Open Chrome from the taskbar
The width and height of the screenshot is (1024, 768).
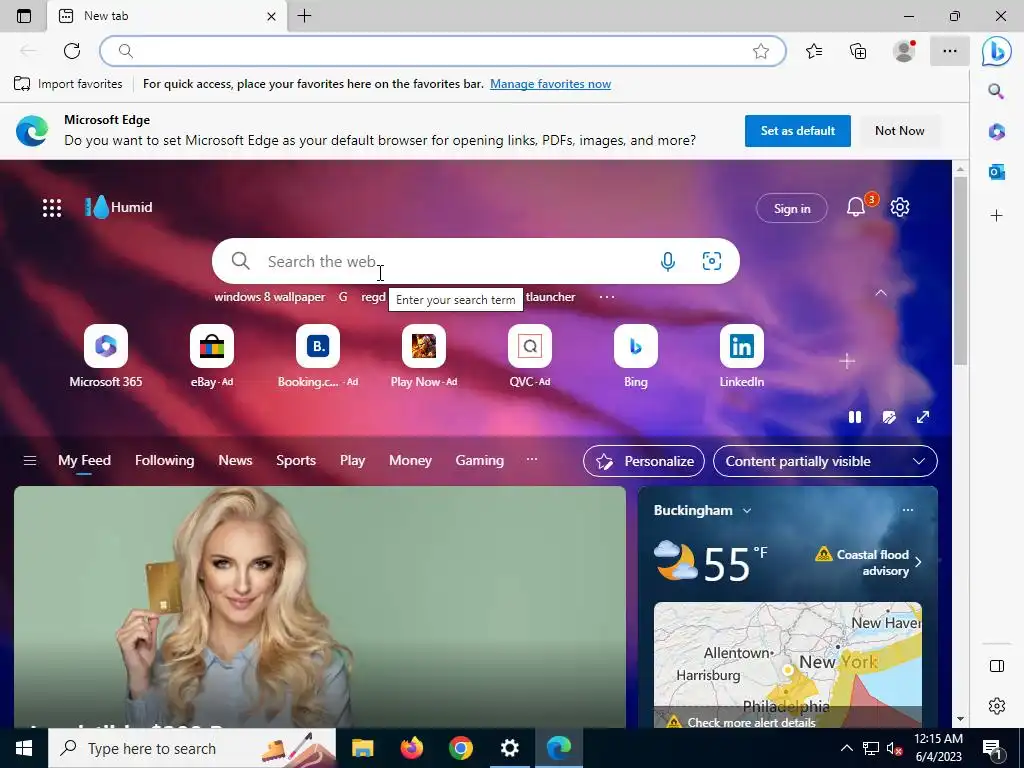[x=460, y=748]
